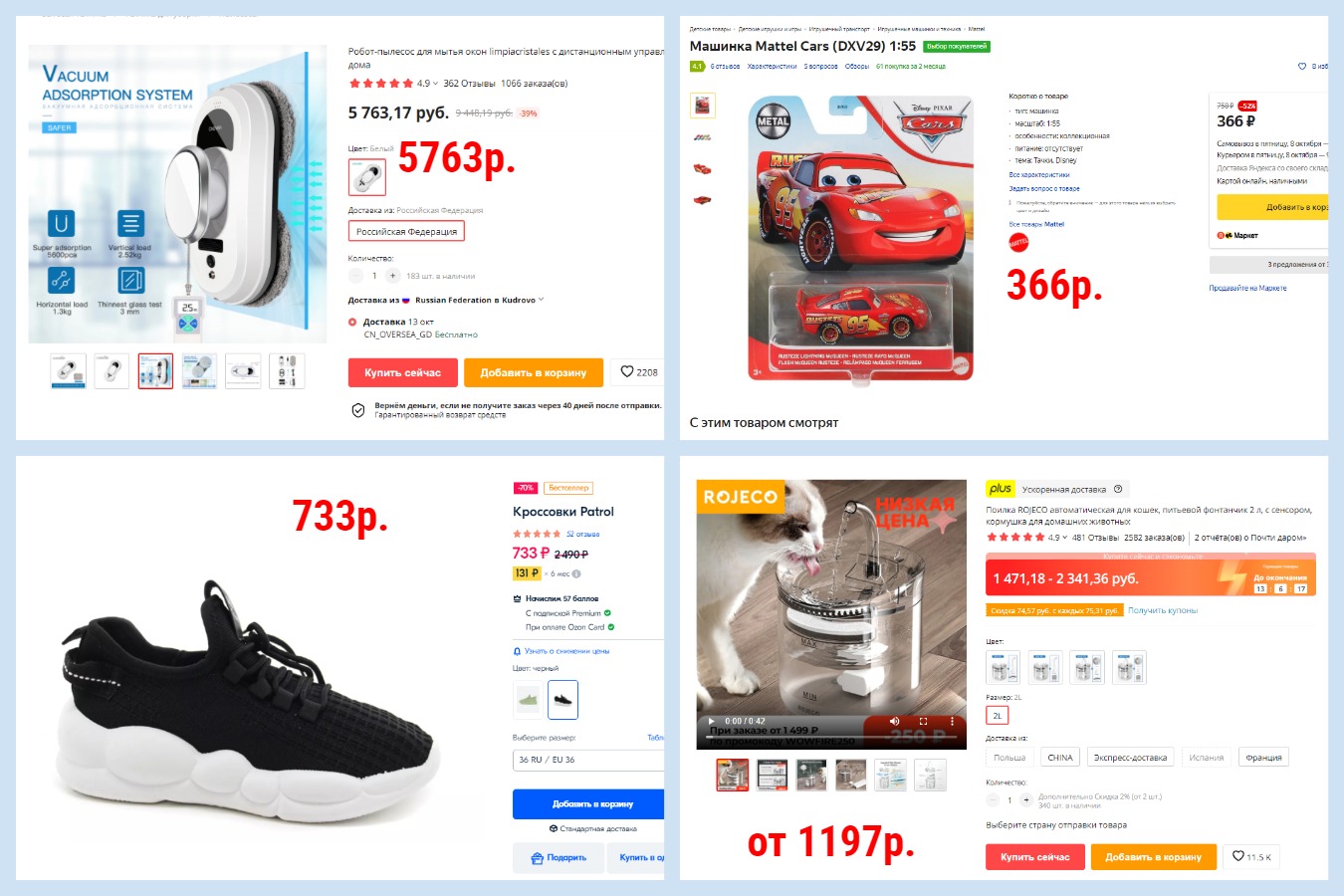Choose CHINA as shipping origin
The image size is (1344, 896).
point(1060,758)
